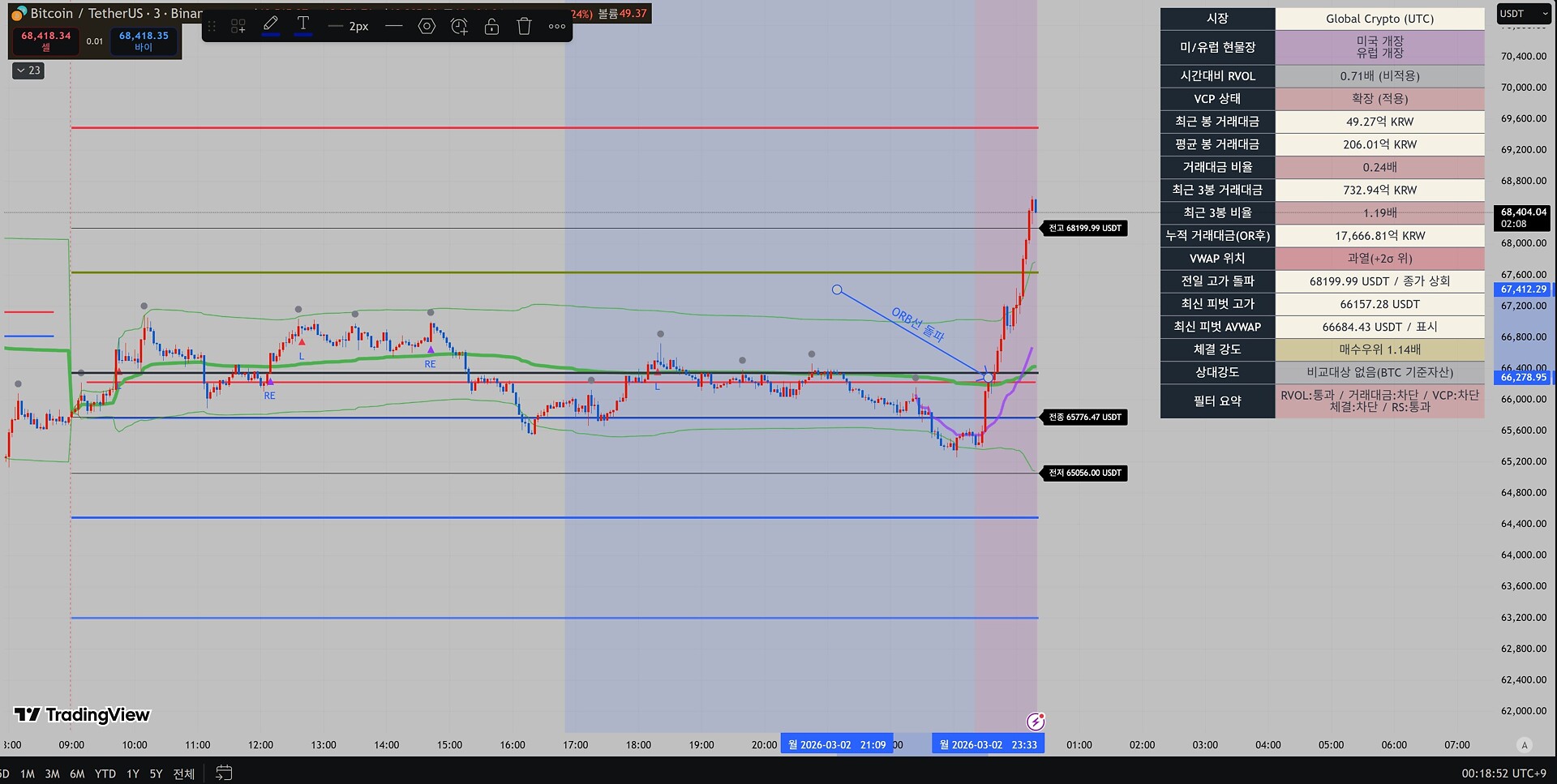The height and width of the screenshot is (784, 1557).
Task: Click the 2026-03-02 21:09 time marker
Action: point(837,745)
